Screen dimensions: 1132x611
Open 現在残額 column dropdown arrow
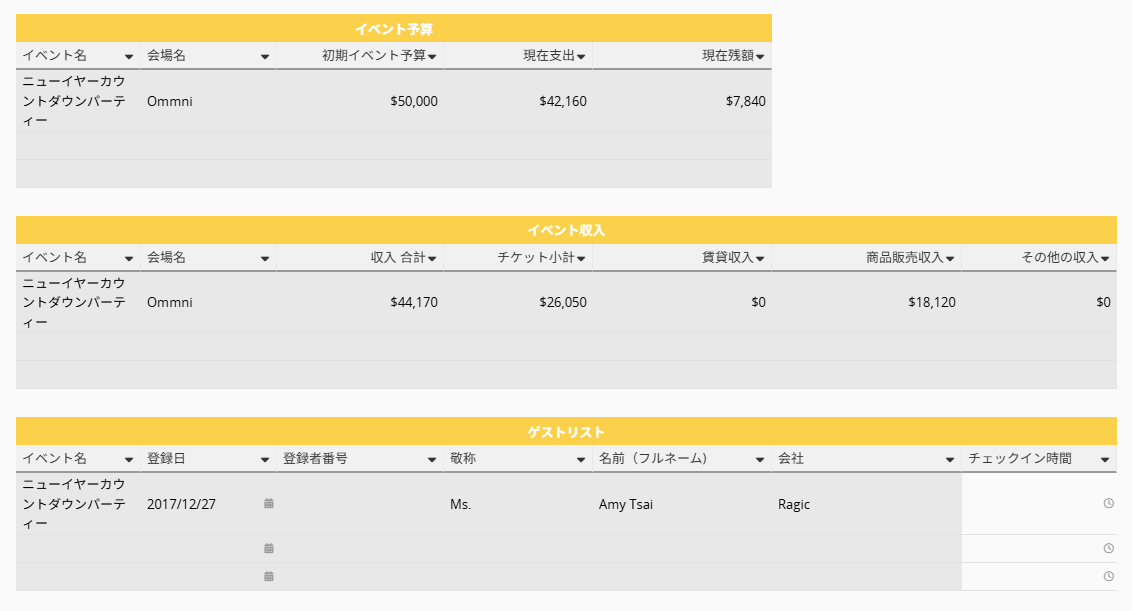coord(760,56)
